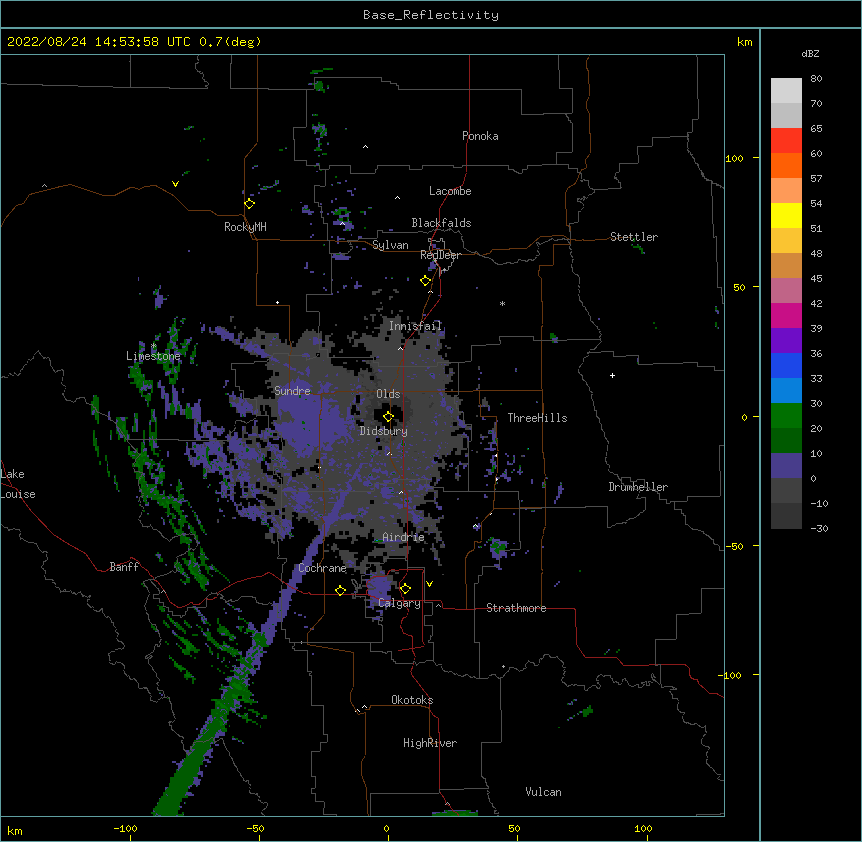
Task: Pick the yellow diamond marker below Cochrane
Action: (340, 590)
